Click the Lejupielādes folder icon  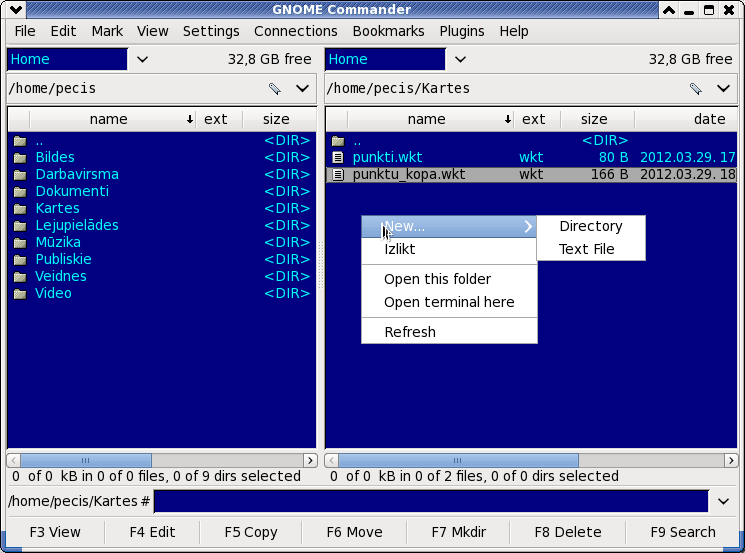pos(20,226)
